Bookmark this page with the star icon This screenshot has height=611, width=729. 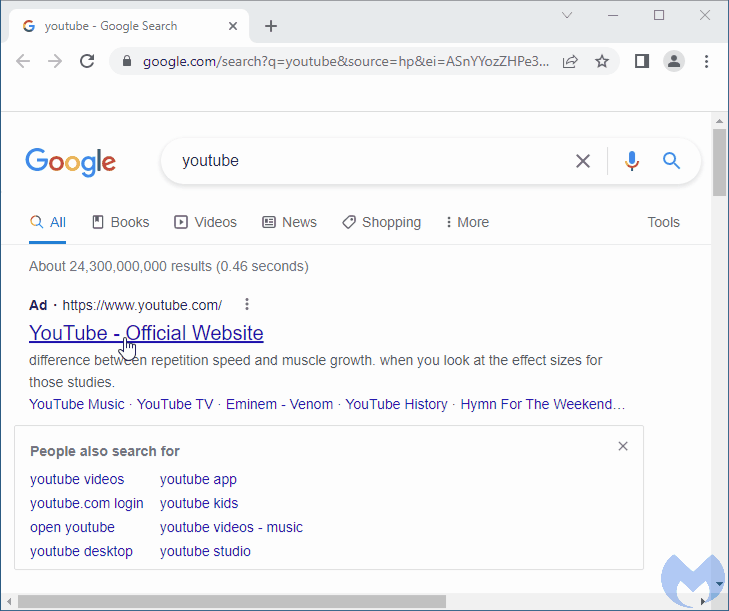point(602,61)
